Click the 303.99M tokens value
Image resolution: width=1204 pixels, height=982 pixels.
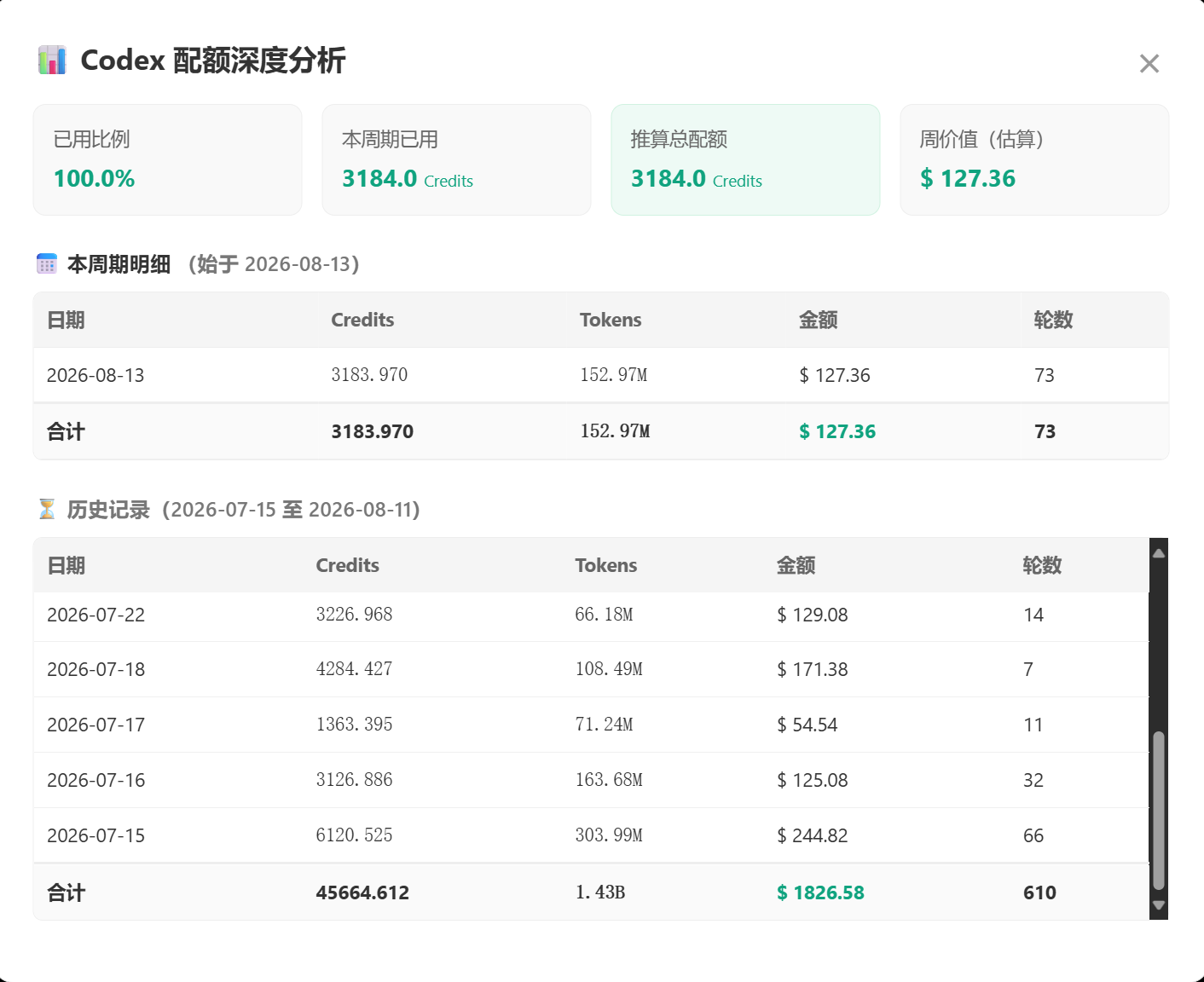609,835
